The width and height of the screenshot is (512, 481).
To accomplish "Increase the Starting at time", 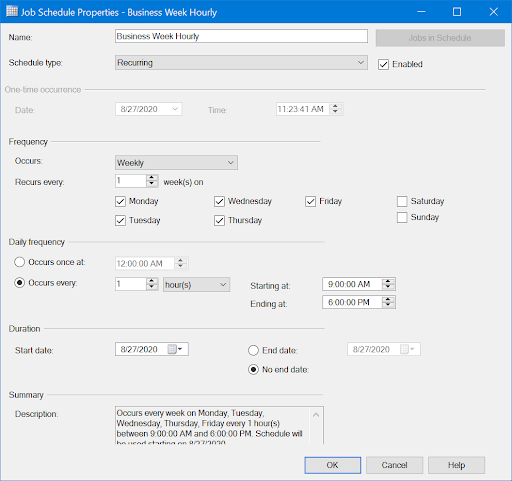I will point(388,281).
